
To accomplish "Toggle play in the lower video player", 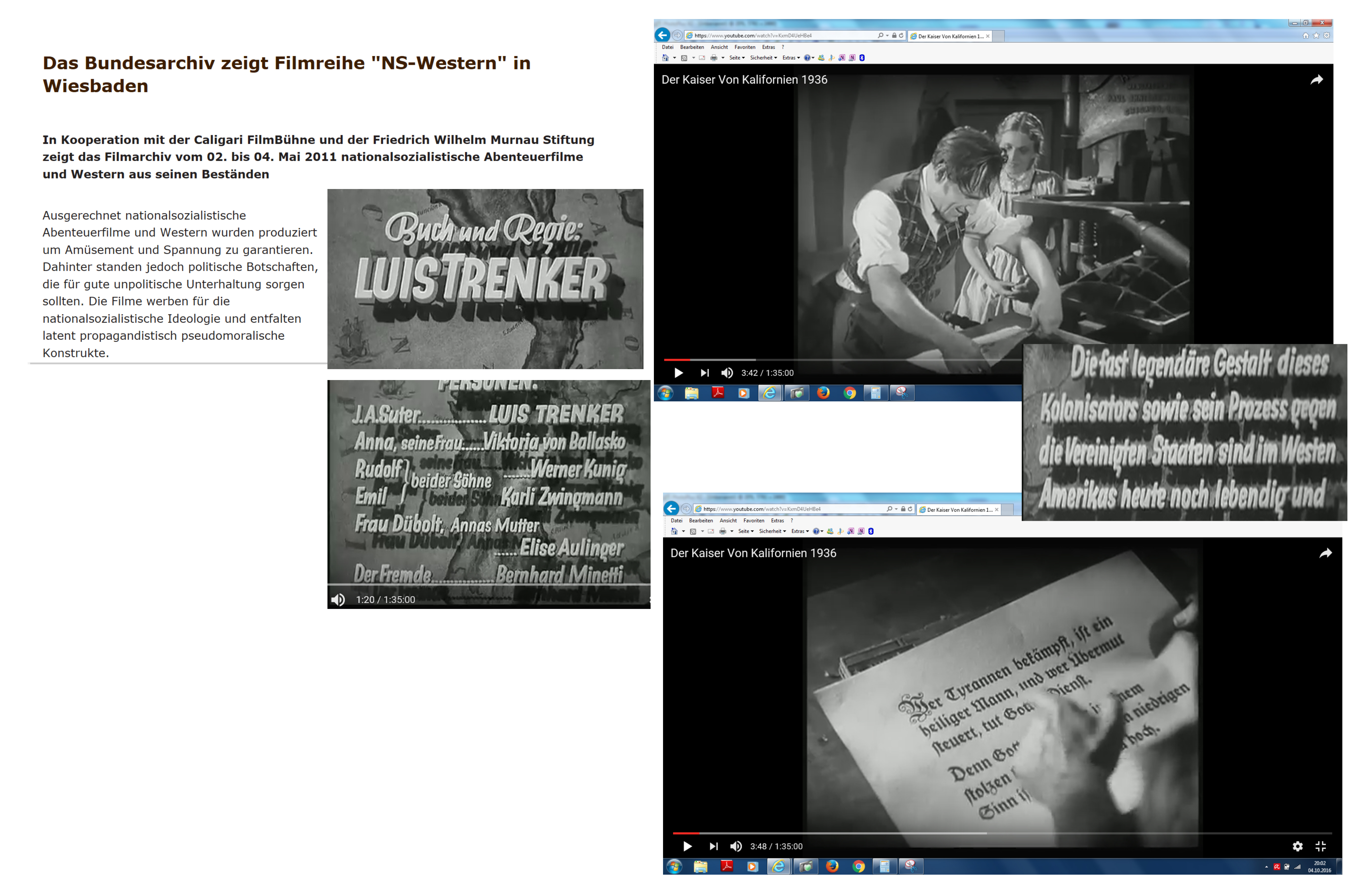I will pos(687,846).
